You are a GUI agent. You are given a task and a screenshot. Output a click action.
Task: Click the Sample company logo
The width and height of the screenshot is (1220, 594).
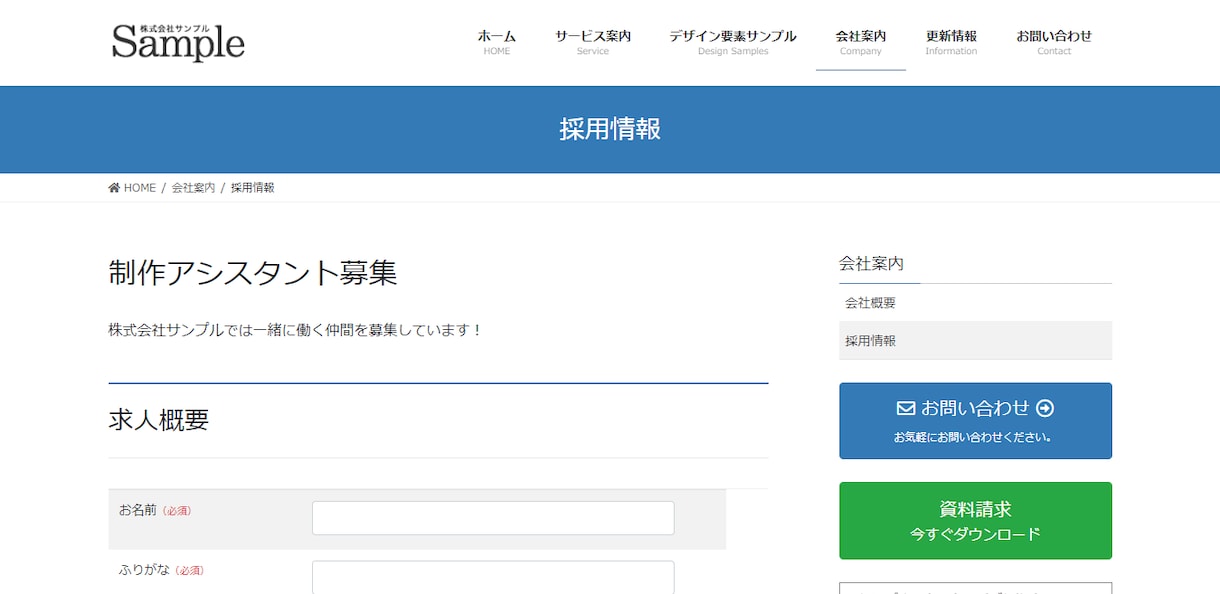click(x=178, y=42)
